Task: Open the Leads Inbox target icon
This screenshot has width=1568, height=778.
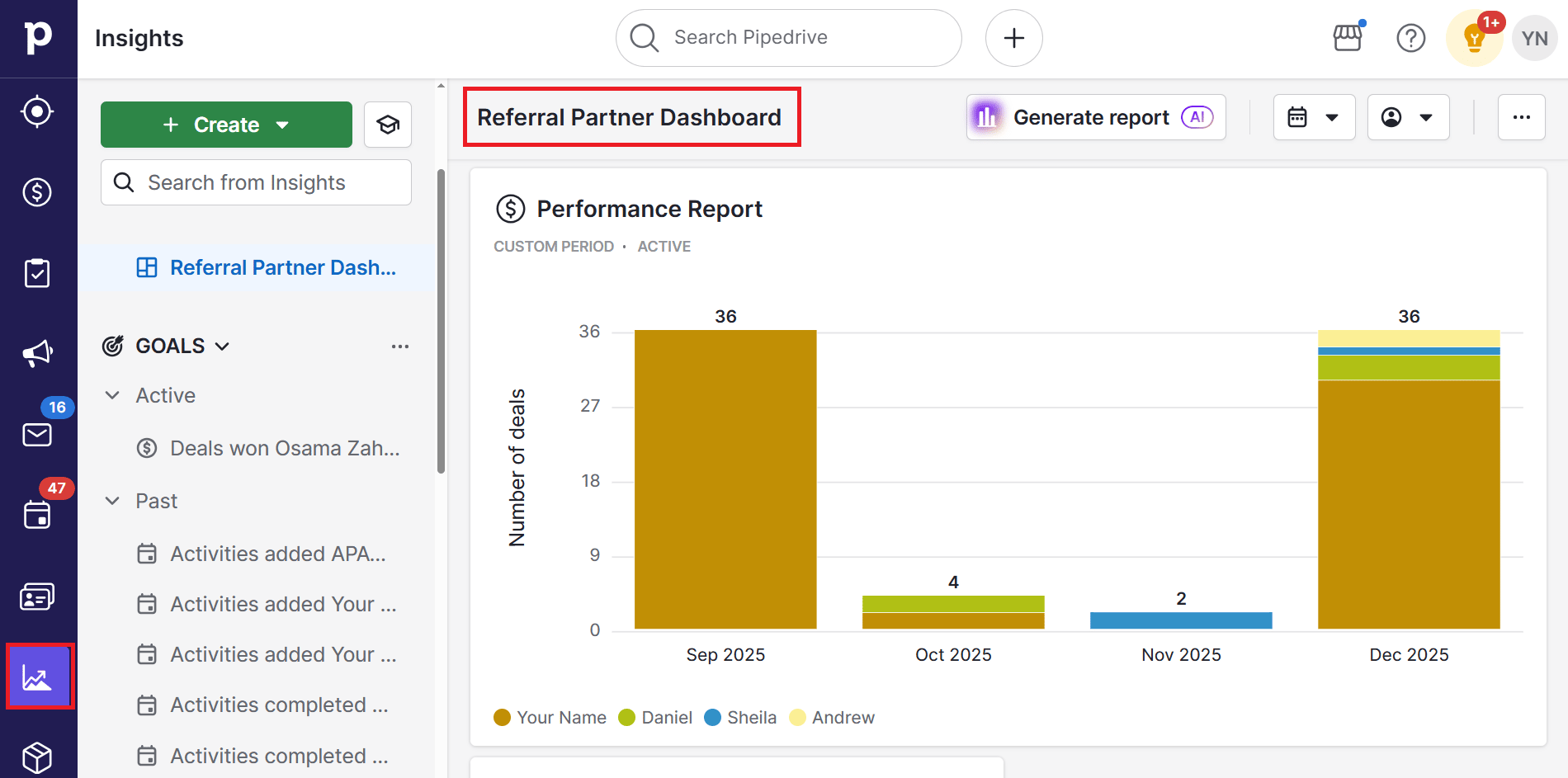Action: click(x=38, y=111)
